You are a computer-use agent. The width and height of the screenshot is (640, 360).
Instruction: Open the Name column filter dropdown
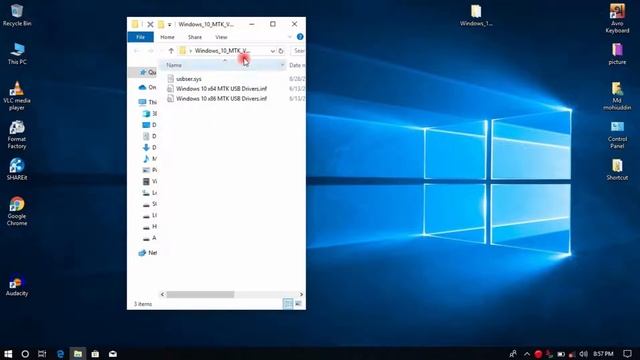[282, 65]
